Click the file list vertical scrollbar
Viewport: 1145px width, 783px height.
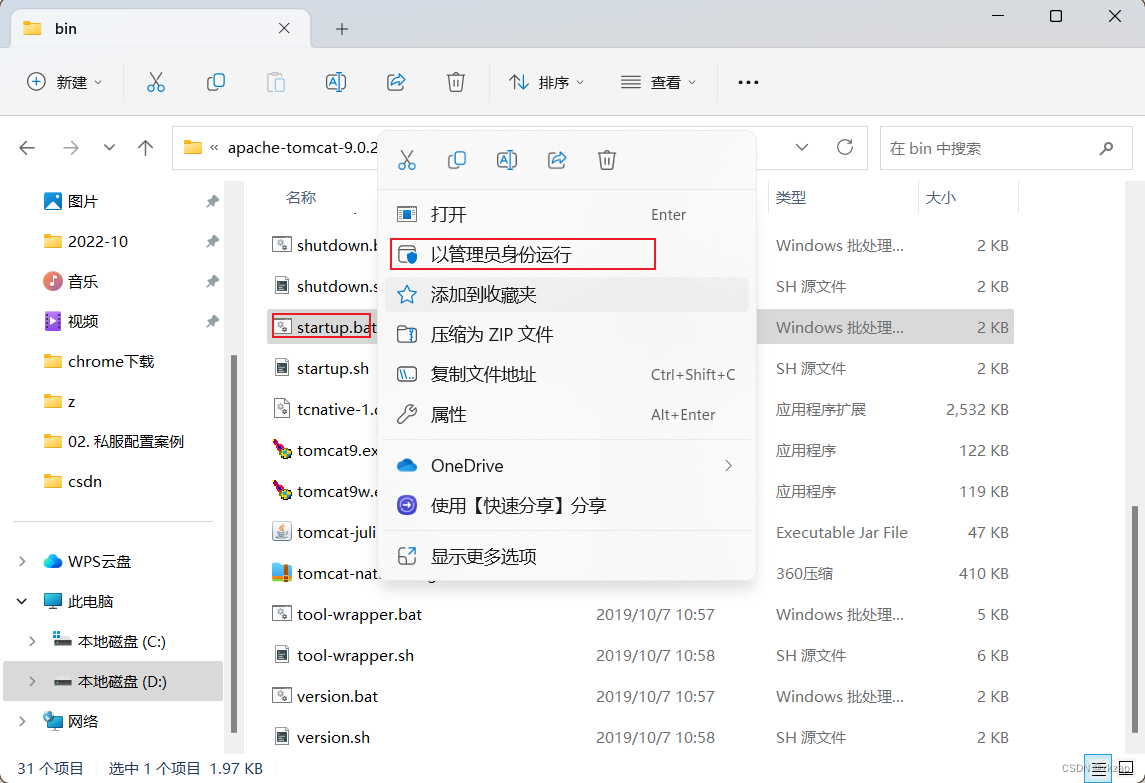[1135, 617]
